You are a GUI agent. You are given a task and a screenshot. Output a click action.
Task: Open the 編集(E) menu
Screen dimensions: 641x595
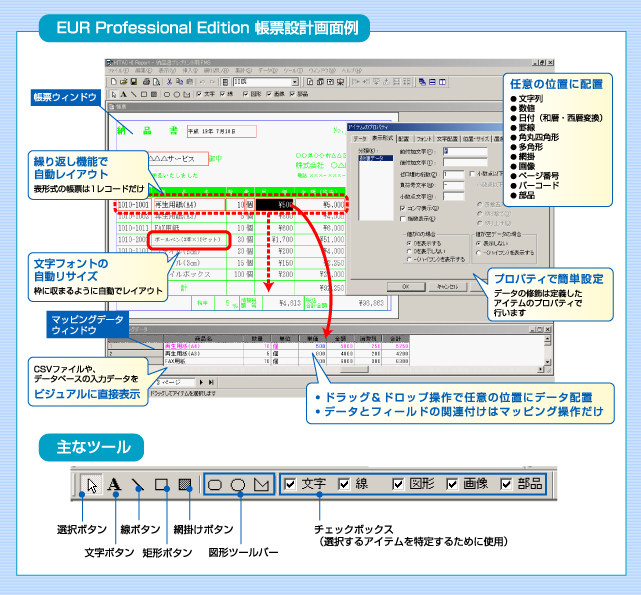coord(143,71)
